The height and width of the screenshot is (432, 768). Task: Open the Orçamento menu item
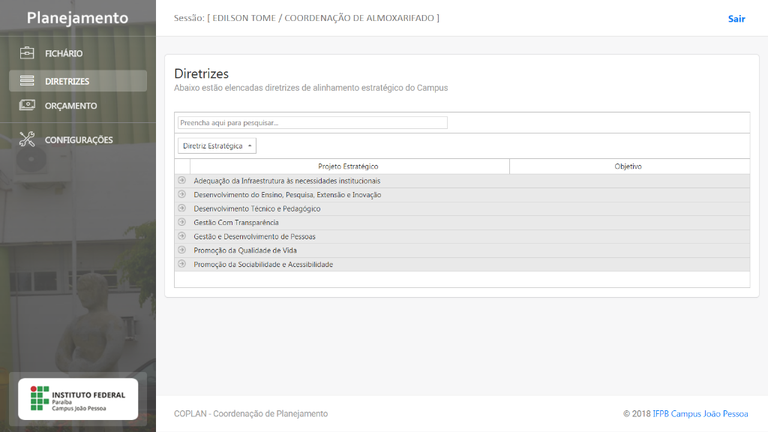point(71,106)
